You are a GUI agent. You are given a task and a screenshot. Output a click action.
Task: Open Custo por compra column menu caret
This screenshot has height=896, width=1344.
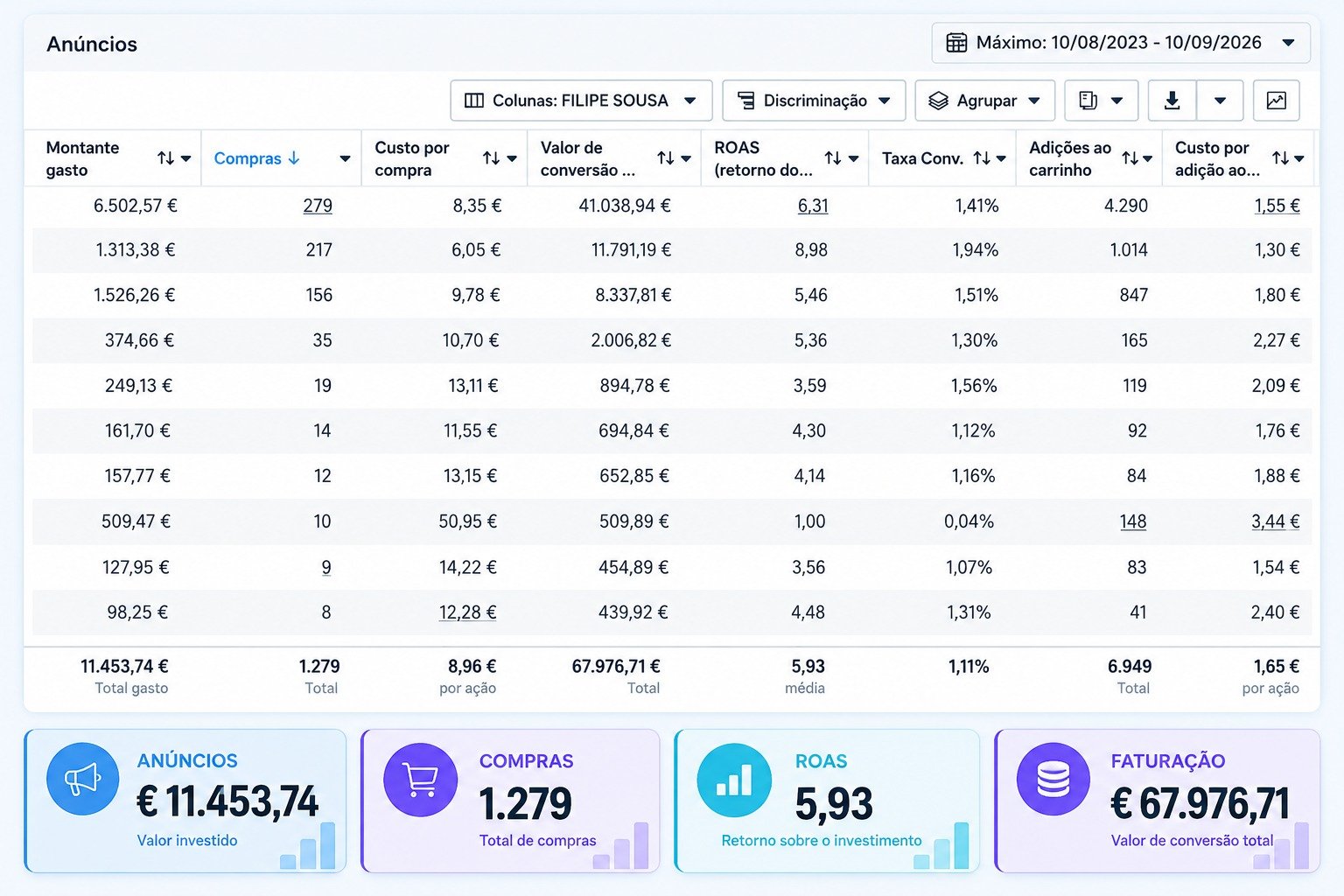click(512, 159)
